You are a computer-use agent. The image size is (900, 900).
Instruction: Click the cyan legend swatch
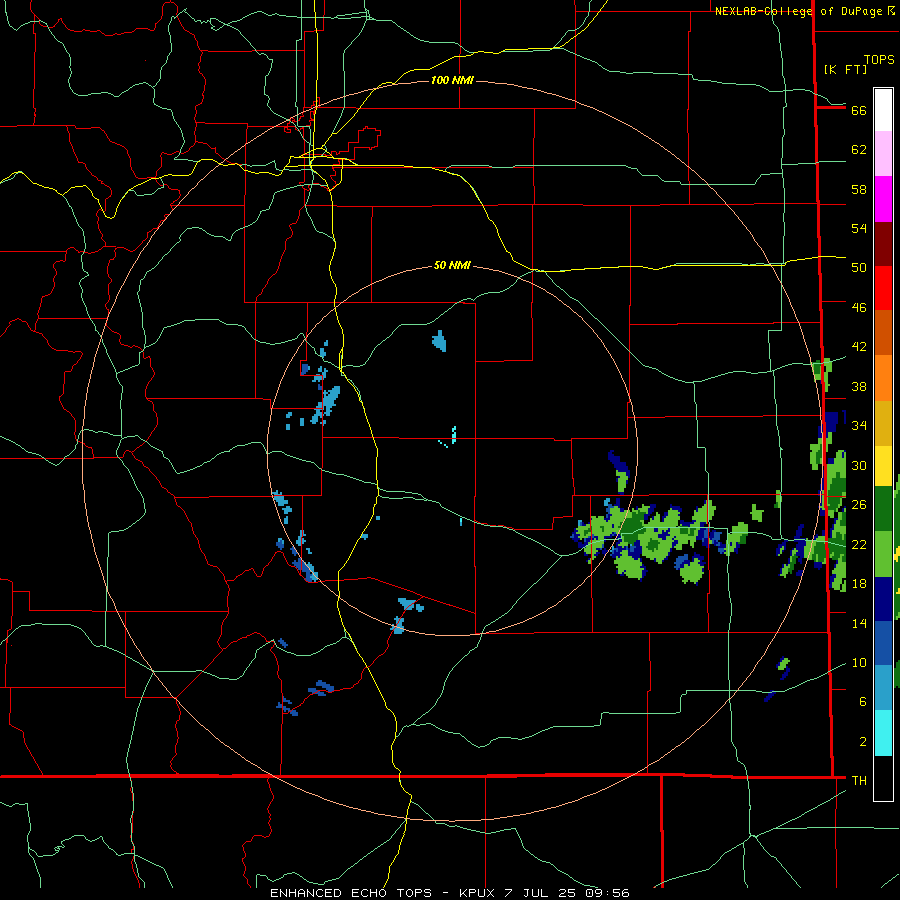click(883, 734)
